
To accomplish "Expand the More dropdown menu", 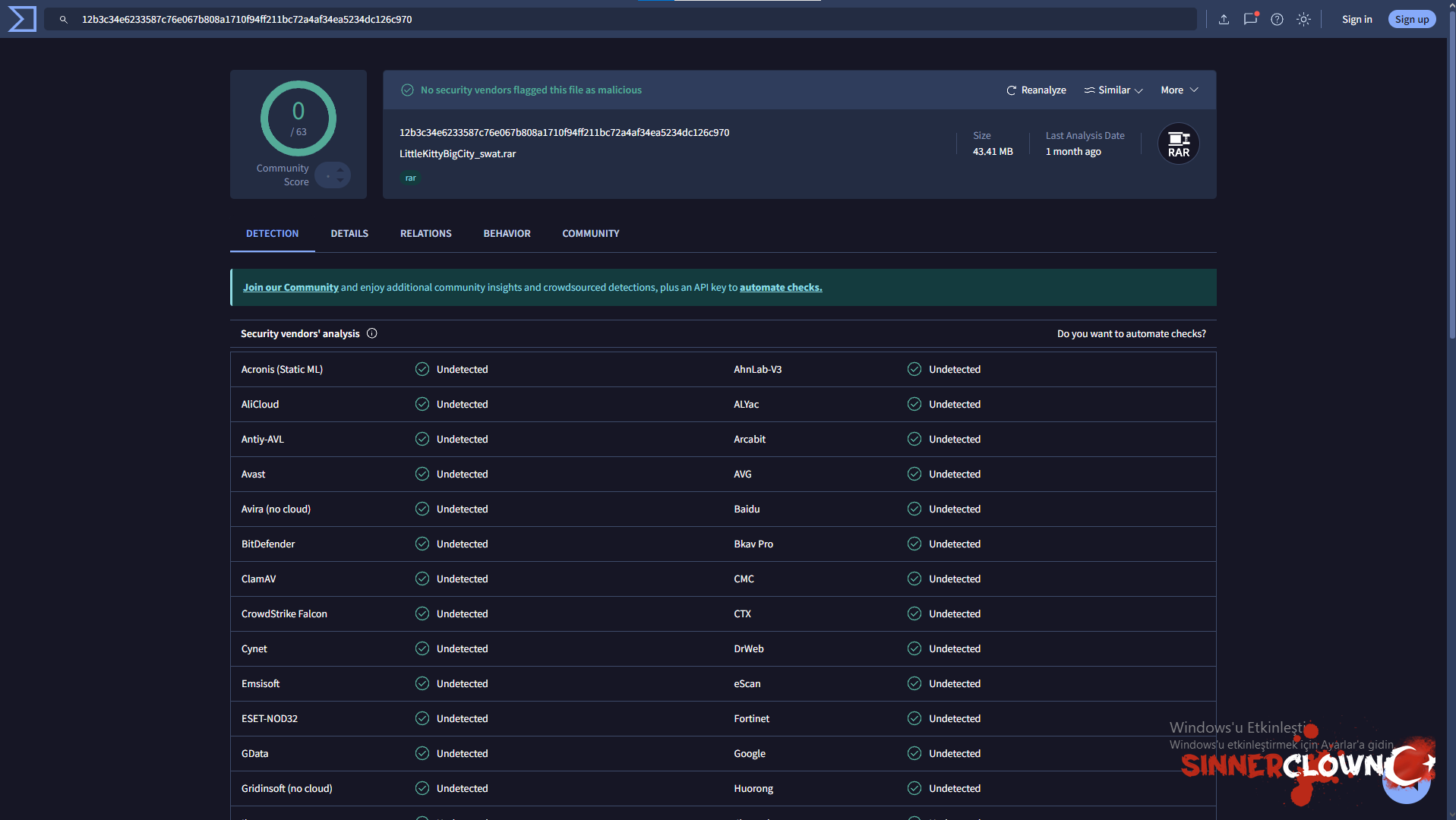I will (x=1180, y=90).
